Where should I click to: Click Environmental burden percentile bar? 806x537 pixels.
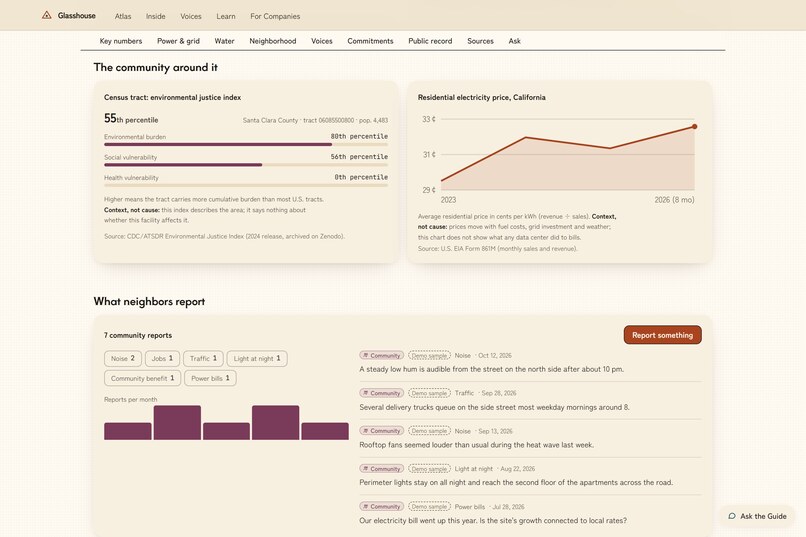[246, 144]
